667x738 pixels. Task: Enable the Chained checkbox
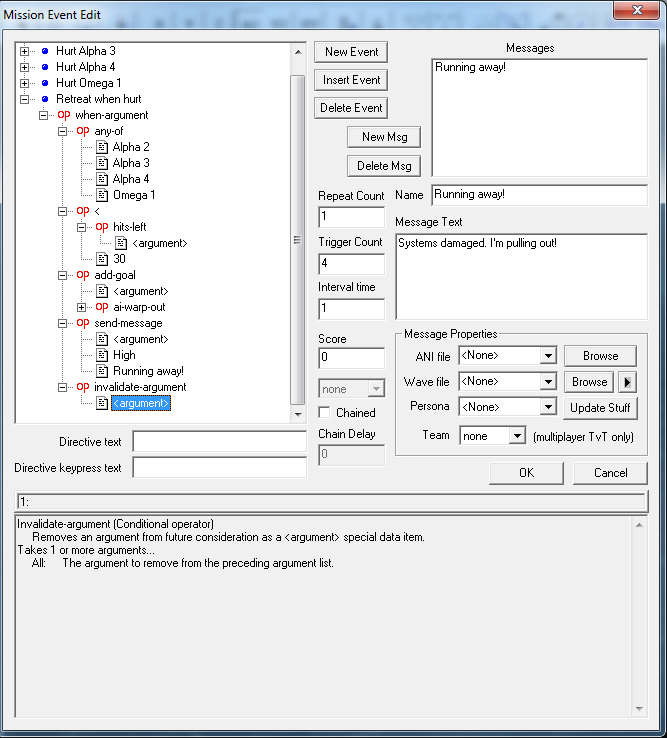(325, 412)
